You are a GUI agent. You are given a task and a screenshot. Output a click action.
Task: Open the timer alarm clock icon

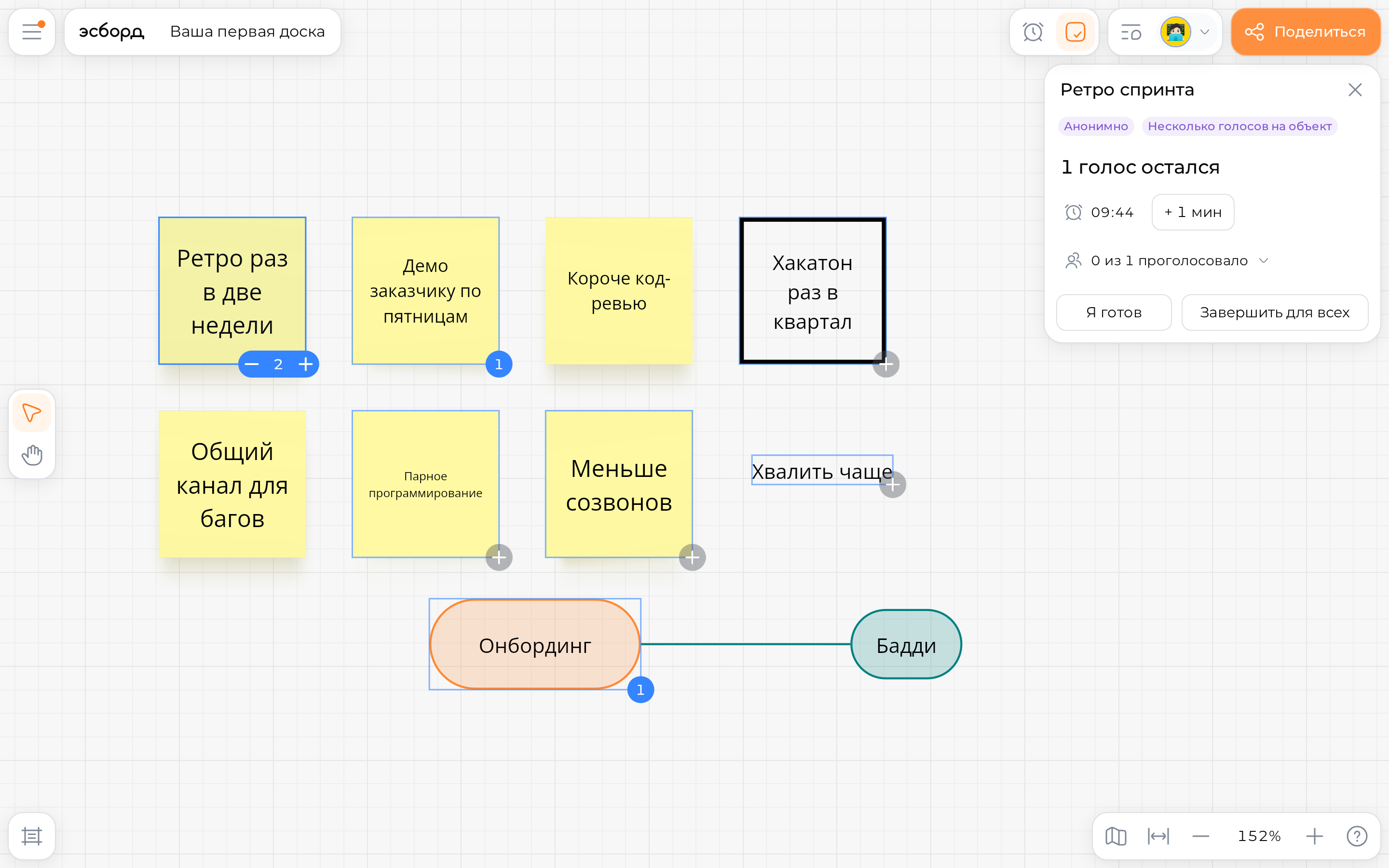[1033, 31]
